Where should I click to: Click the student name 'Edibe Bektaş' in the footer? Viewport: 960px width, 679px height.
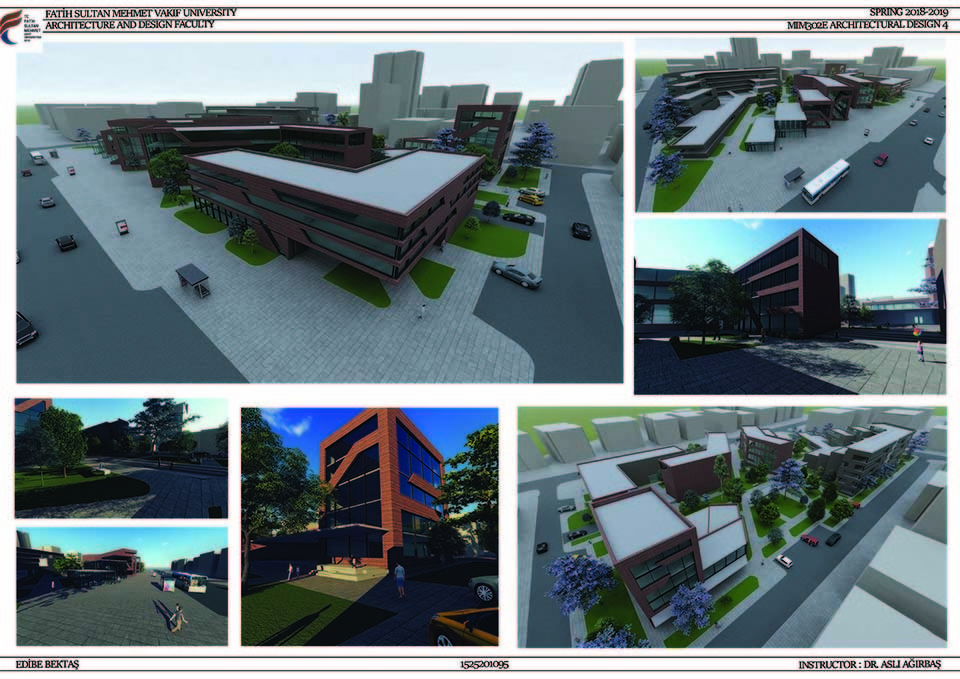[50, 664]
